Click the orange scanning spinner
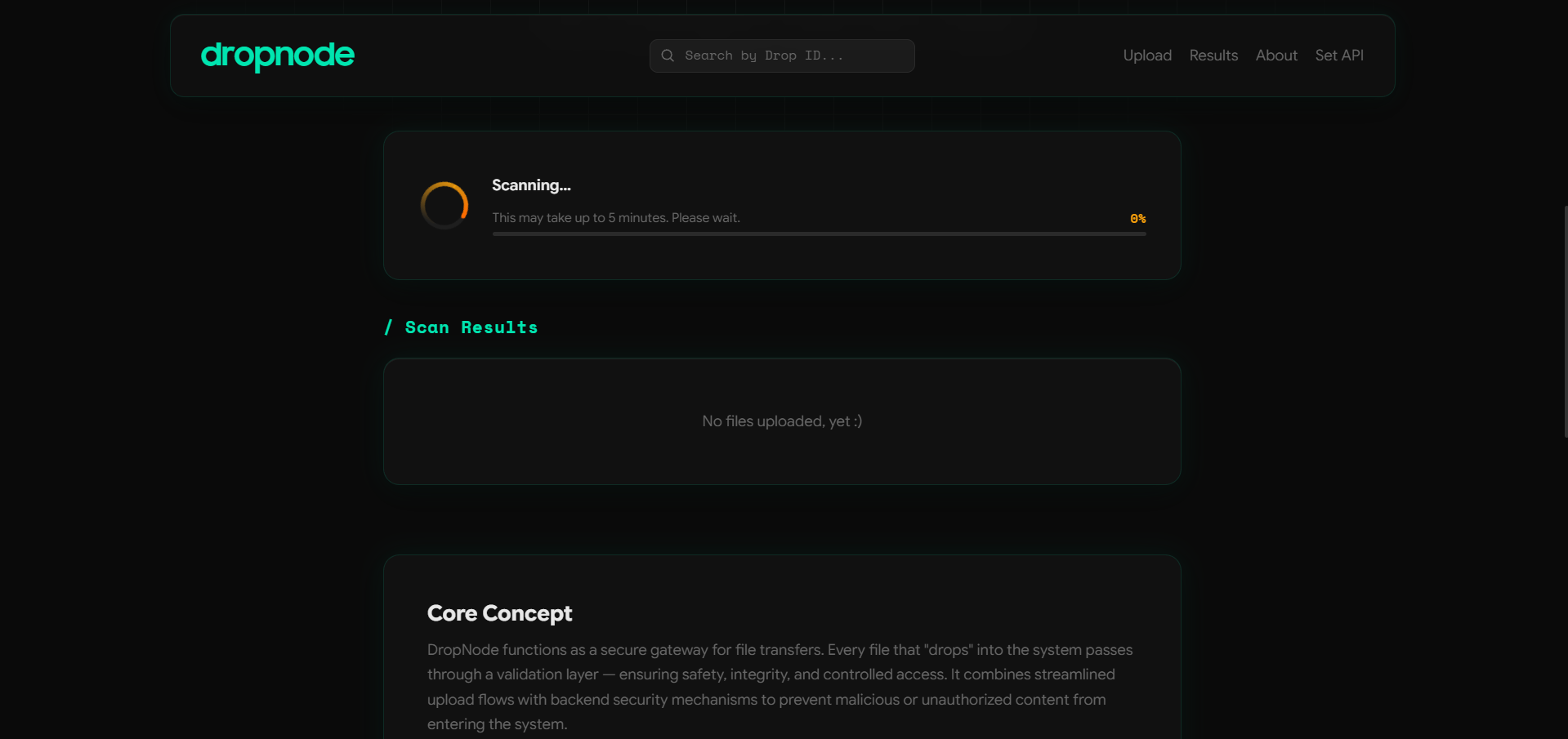 point(444,204)
